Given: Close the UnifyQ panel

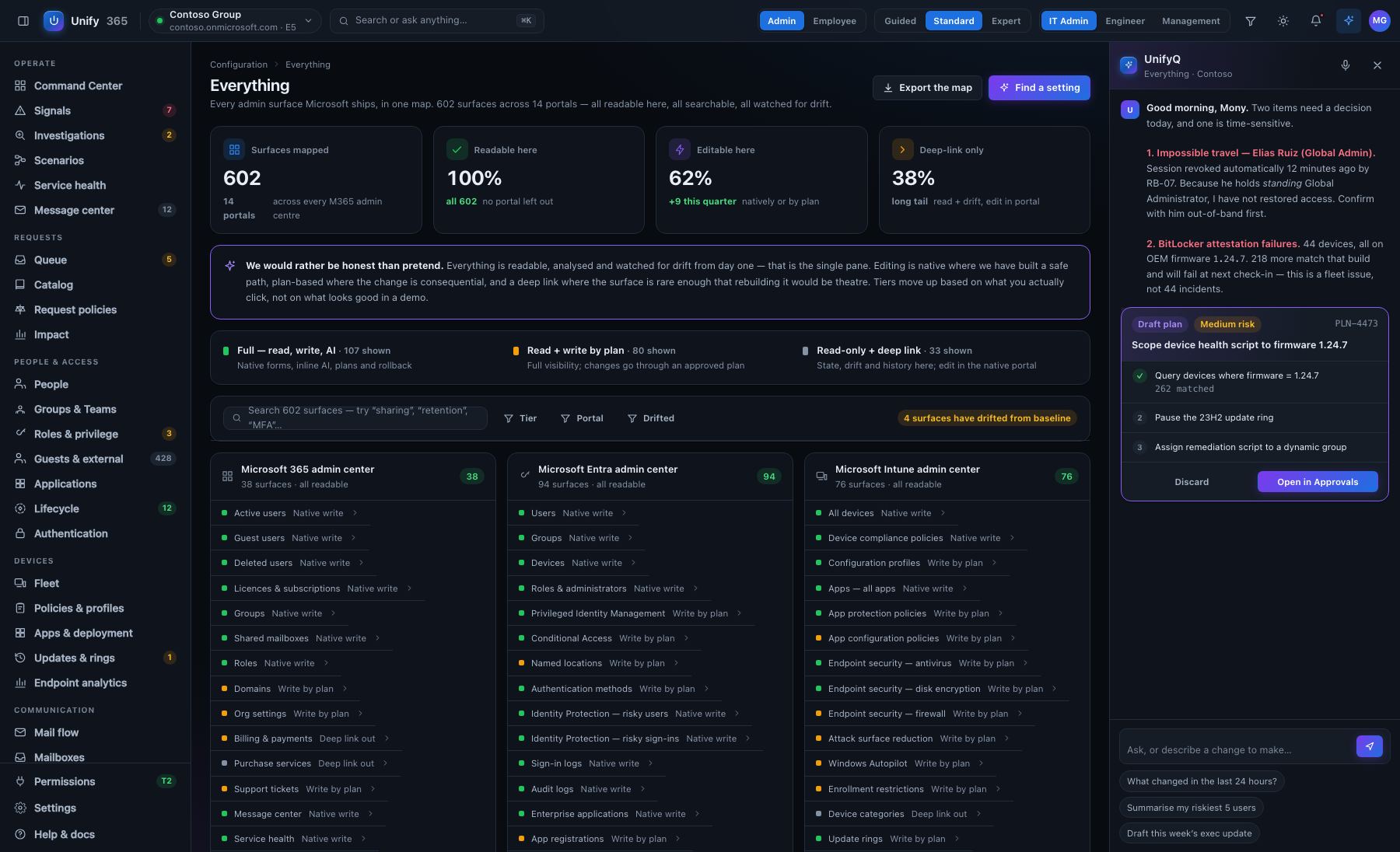Looking at the screenshot, I should click(1377, 65).
